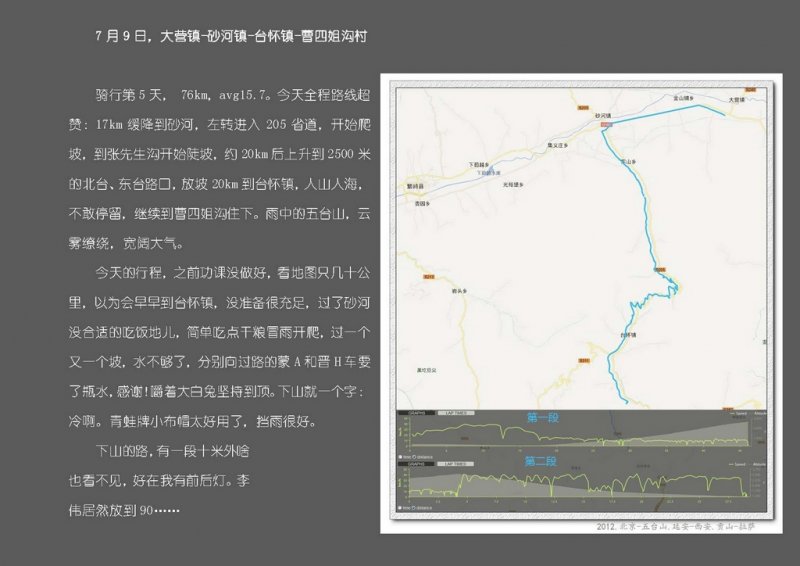800x566 pixels.
Task: Select the distance radio button under 第二段 chart
Action: pos(416,507)
